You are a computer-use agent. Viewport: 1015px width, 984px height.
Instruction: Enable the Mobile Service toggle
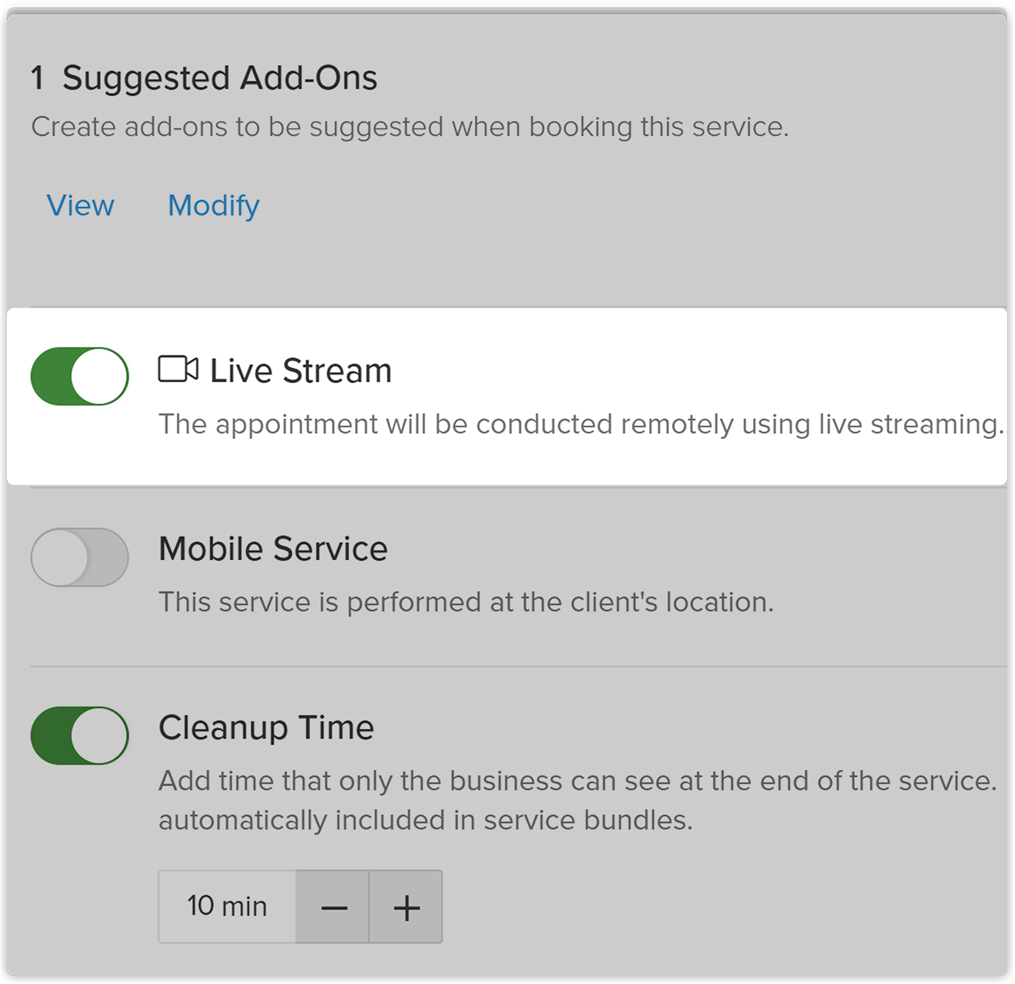(80, 557)
